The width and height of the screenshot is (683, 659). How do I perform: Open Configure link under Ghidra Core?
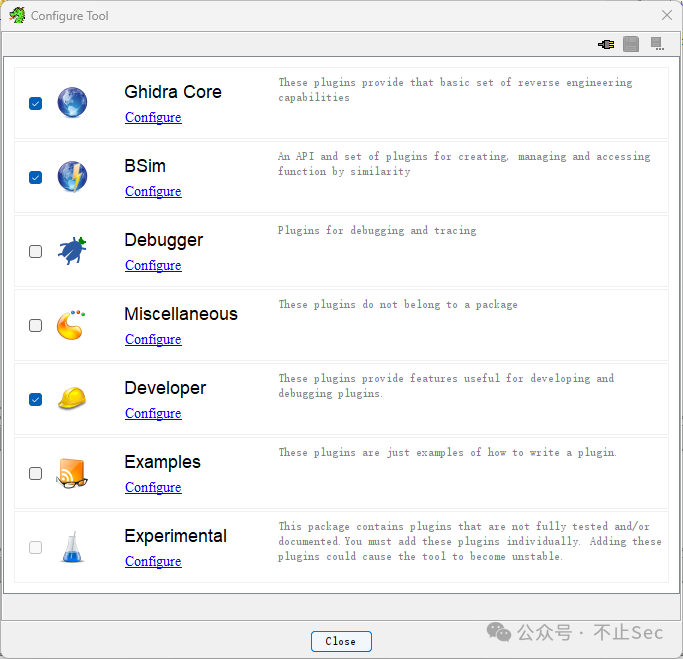click(153, 117)
